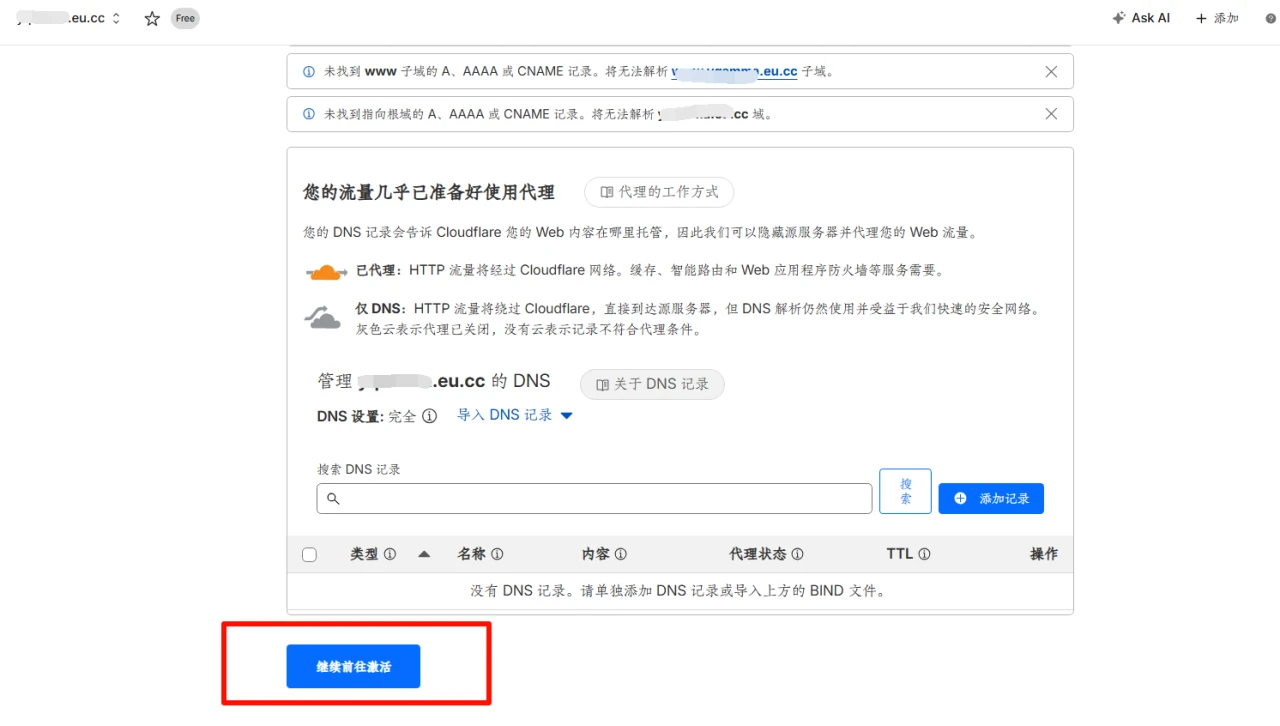Click info icon on root domain warning
The width and height of the screenshot is (1280, 726).
point(308,114)
